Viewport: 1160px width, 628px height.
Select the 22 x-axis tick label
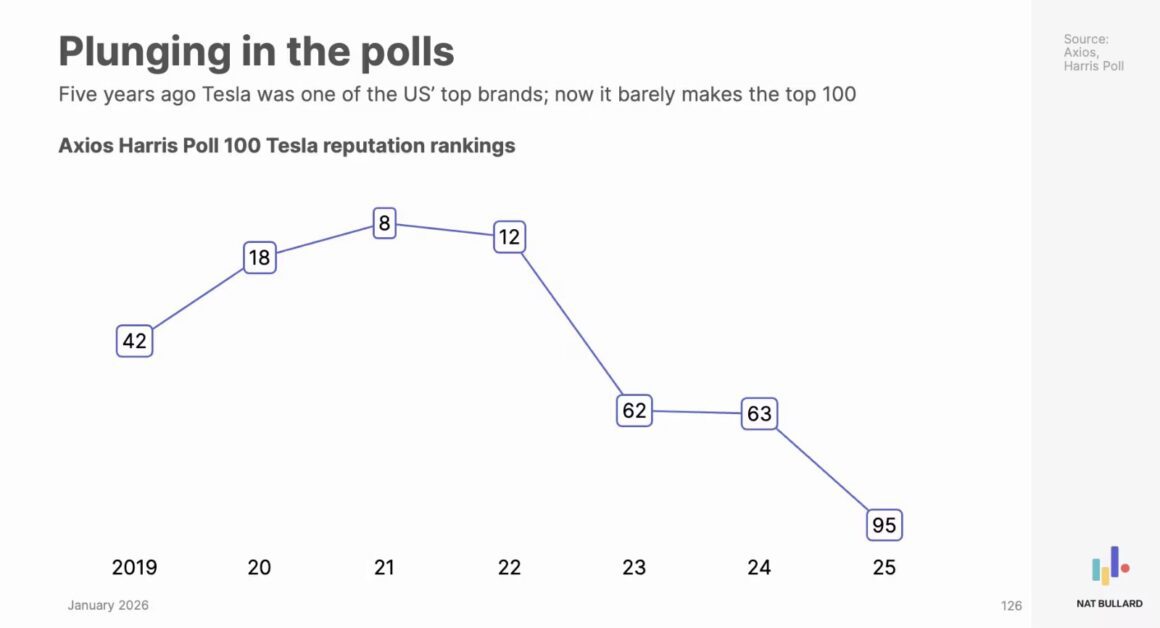(x=509, y=568)
